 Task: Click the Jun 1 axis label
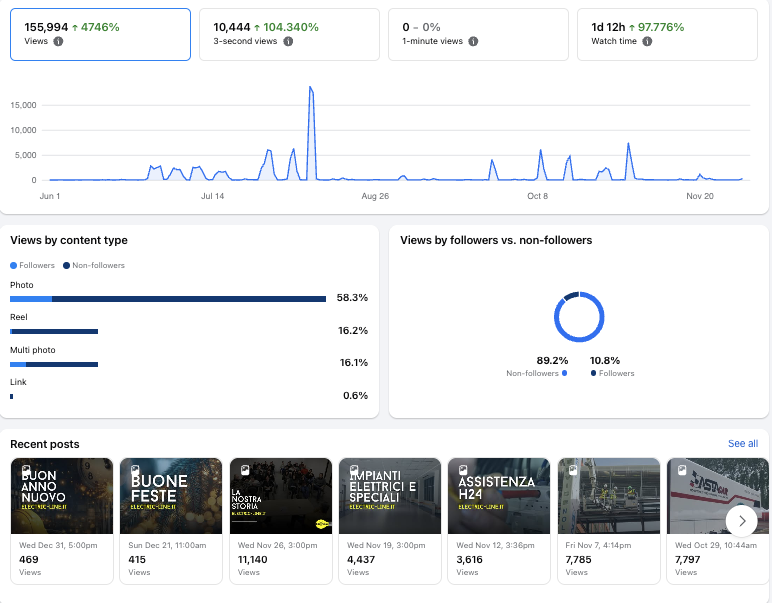50,196
